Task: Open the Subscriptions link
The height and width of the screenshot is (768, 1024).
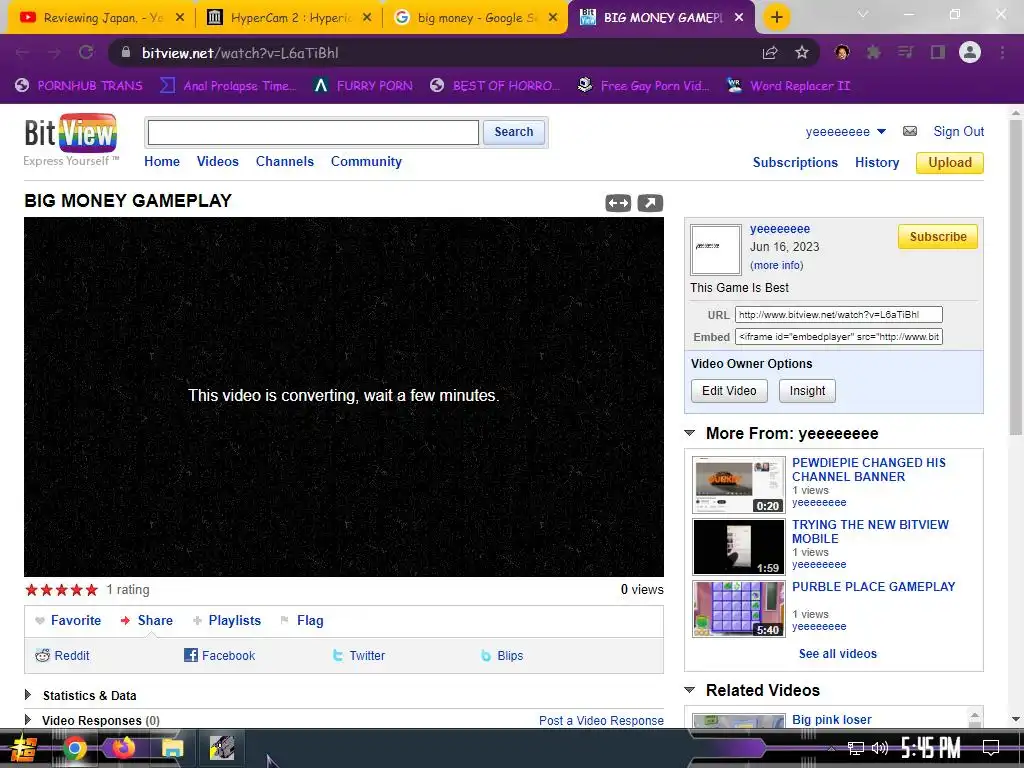Action: pos(795,162)
